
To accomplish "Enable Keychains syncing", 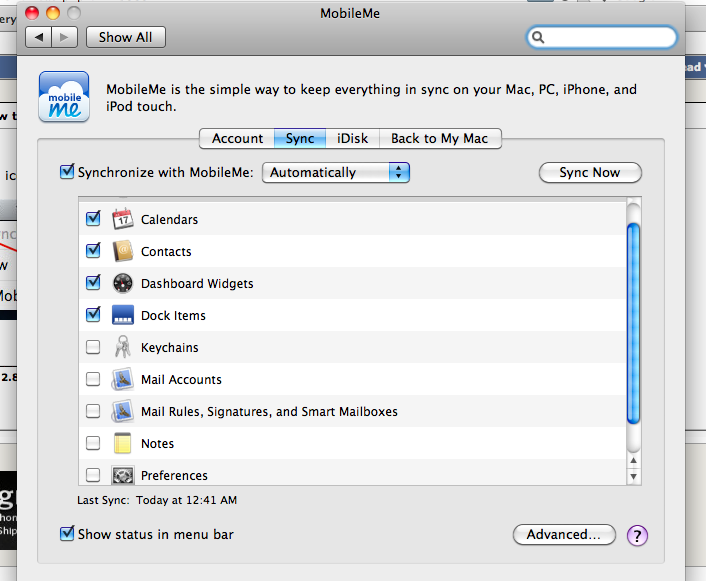I will [93, 347].
